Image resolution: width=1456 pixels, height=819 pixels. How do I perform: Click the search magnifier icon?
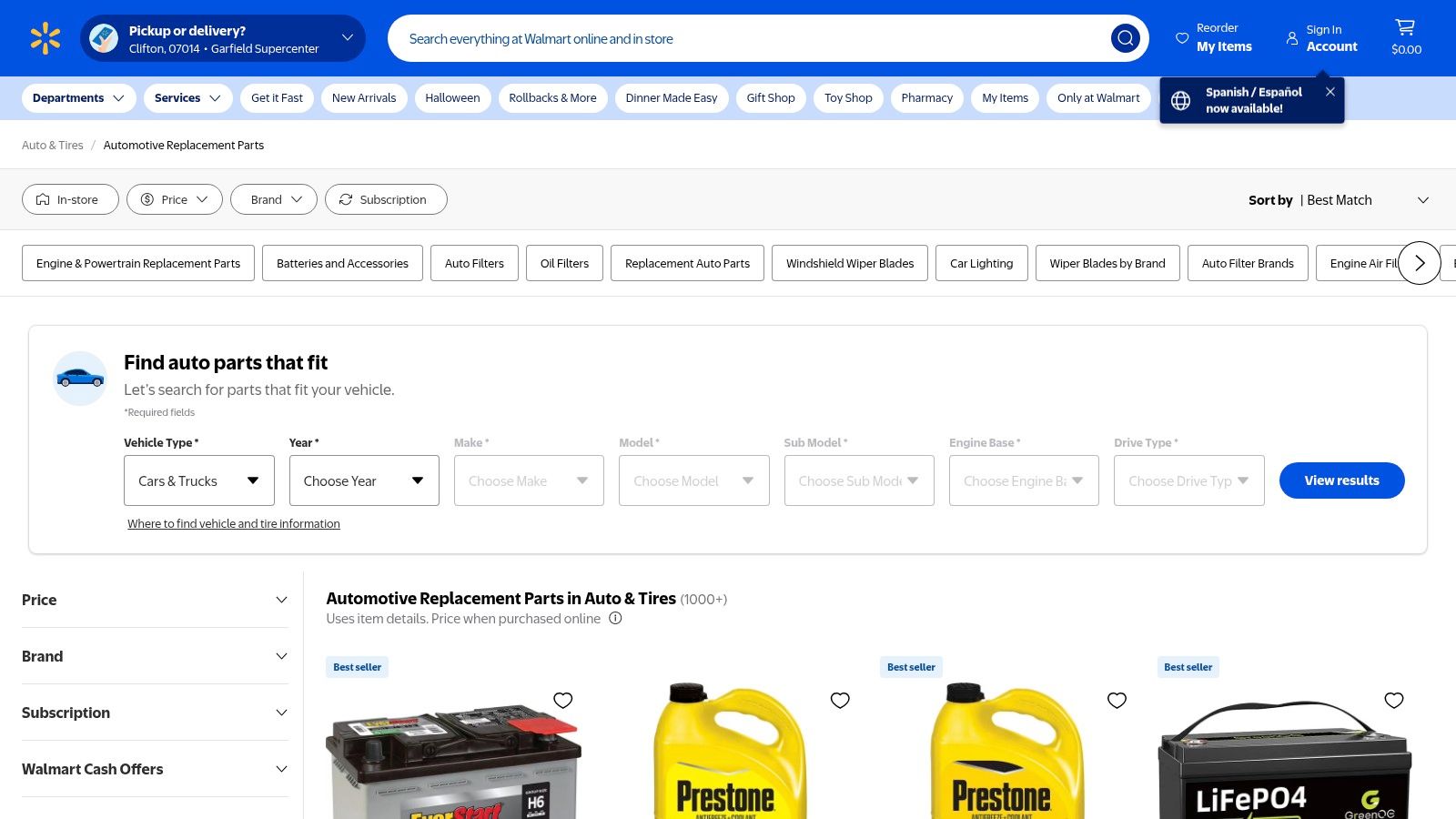(x=1126, y=38)
